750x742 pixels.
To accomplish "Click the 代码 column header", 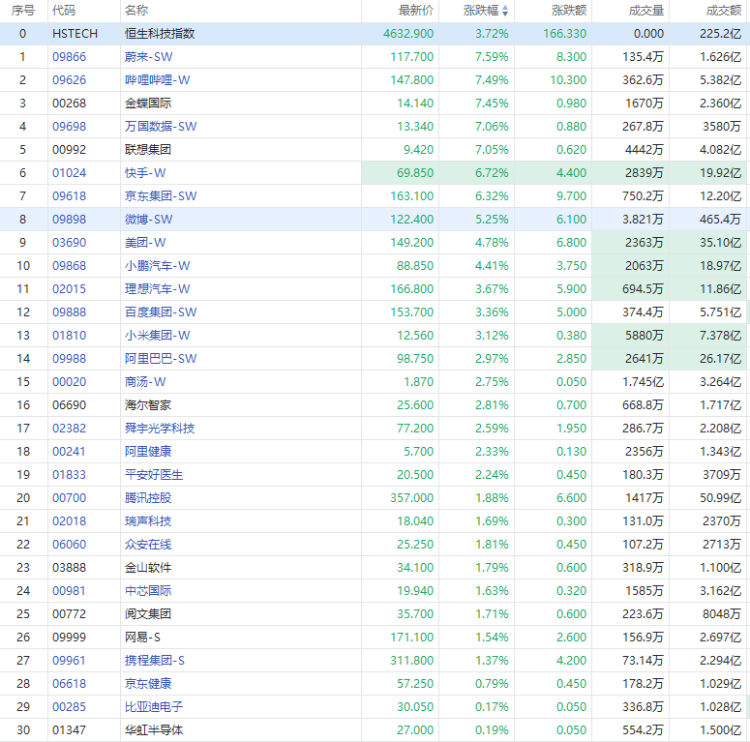I will click(64, 11).
